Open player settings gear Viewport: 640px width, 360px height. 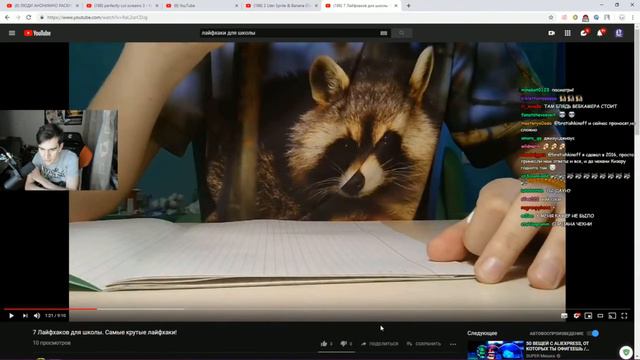click(576, 316)
